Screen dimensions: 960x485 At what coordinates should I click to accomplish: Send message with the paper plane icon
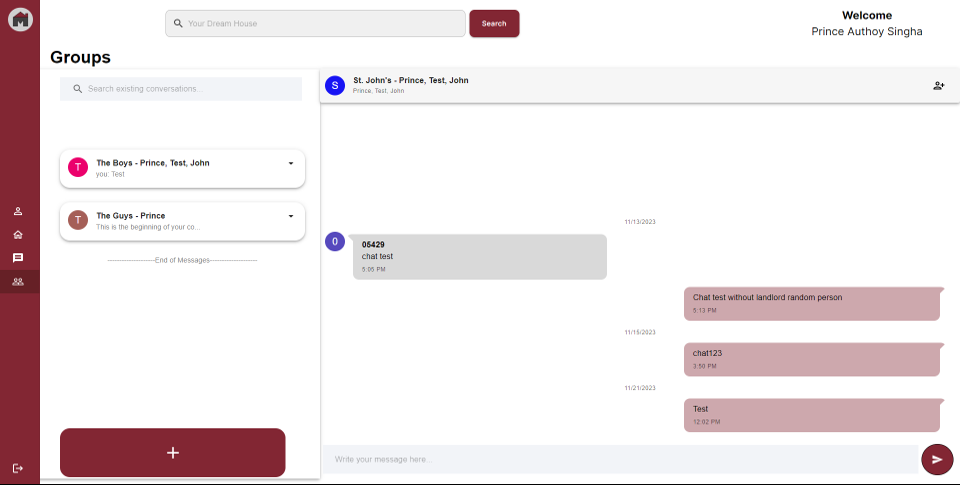tap(937, 459)
